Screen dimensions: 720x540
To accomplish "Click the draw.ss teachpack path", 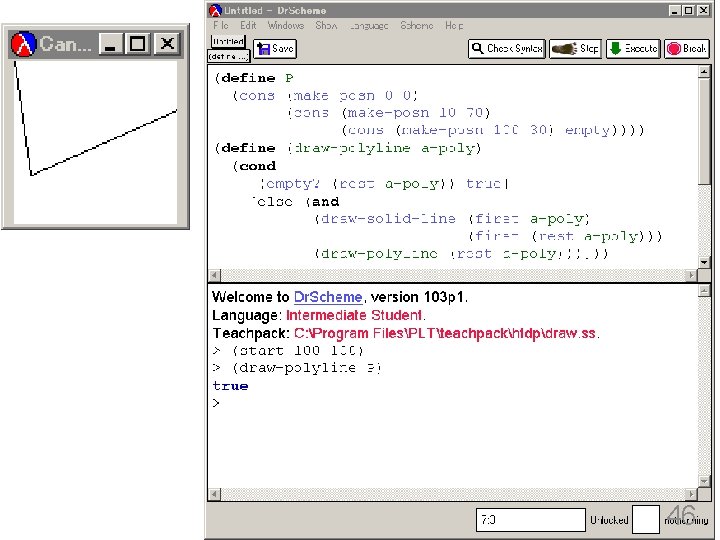I will click(444, 333).
